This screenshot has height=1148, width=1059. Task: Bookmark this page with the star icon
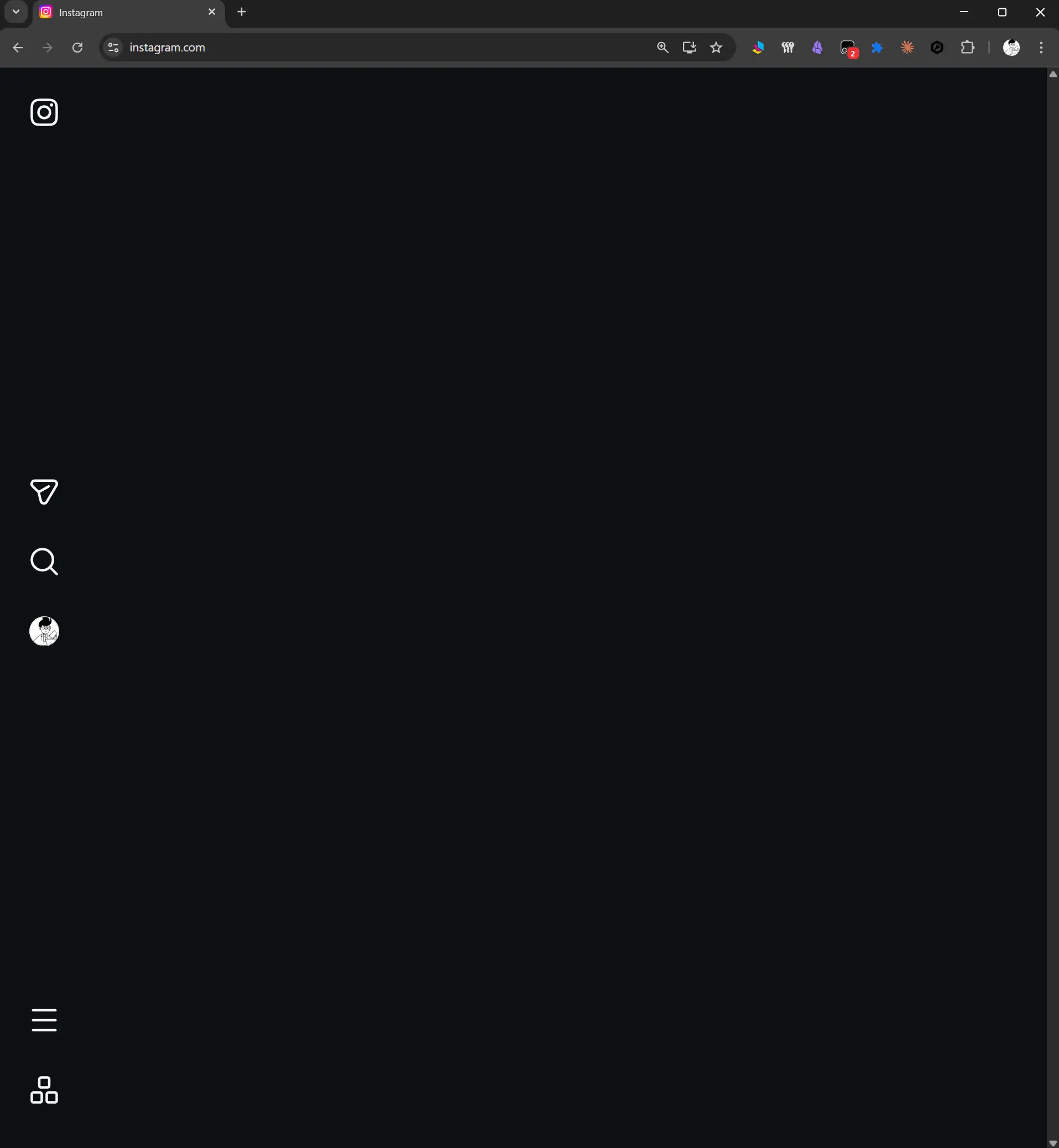pos(716,48)
